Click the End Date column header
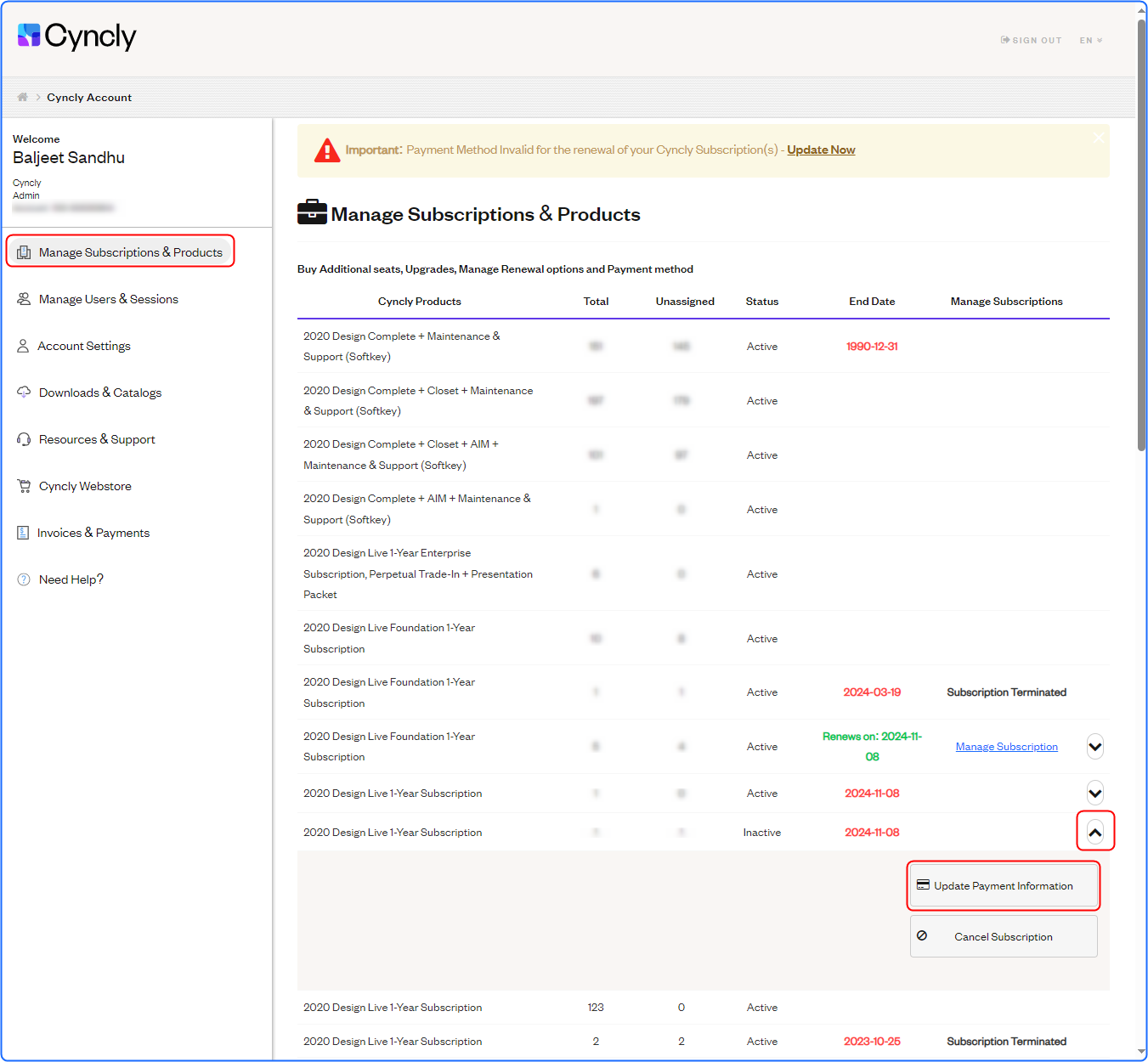 872,302
